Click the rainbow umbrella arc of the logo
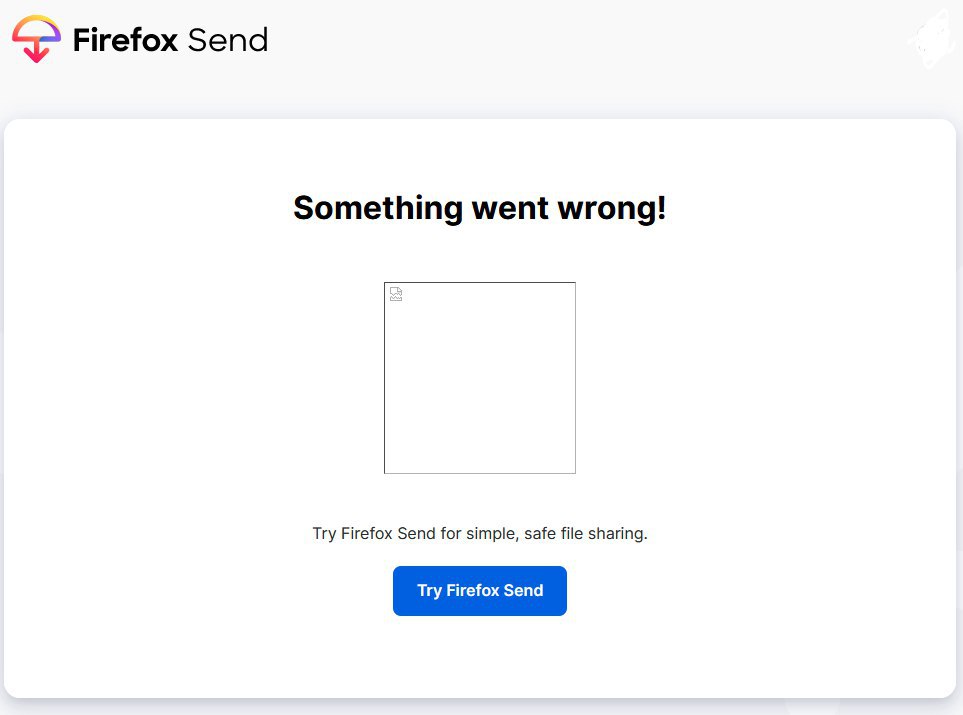Viewport: 963px width, 715px height. tap(36, 28)
